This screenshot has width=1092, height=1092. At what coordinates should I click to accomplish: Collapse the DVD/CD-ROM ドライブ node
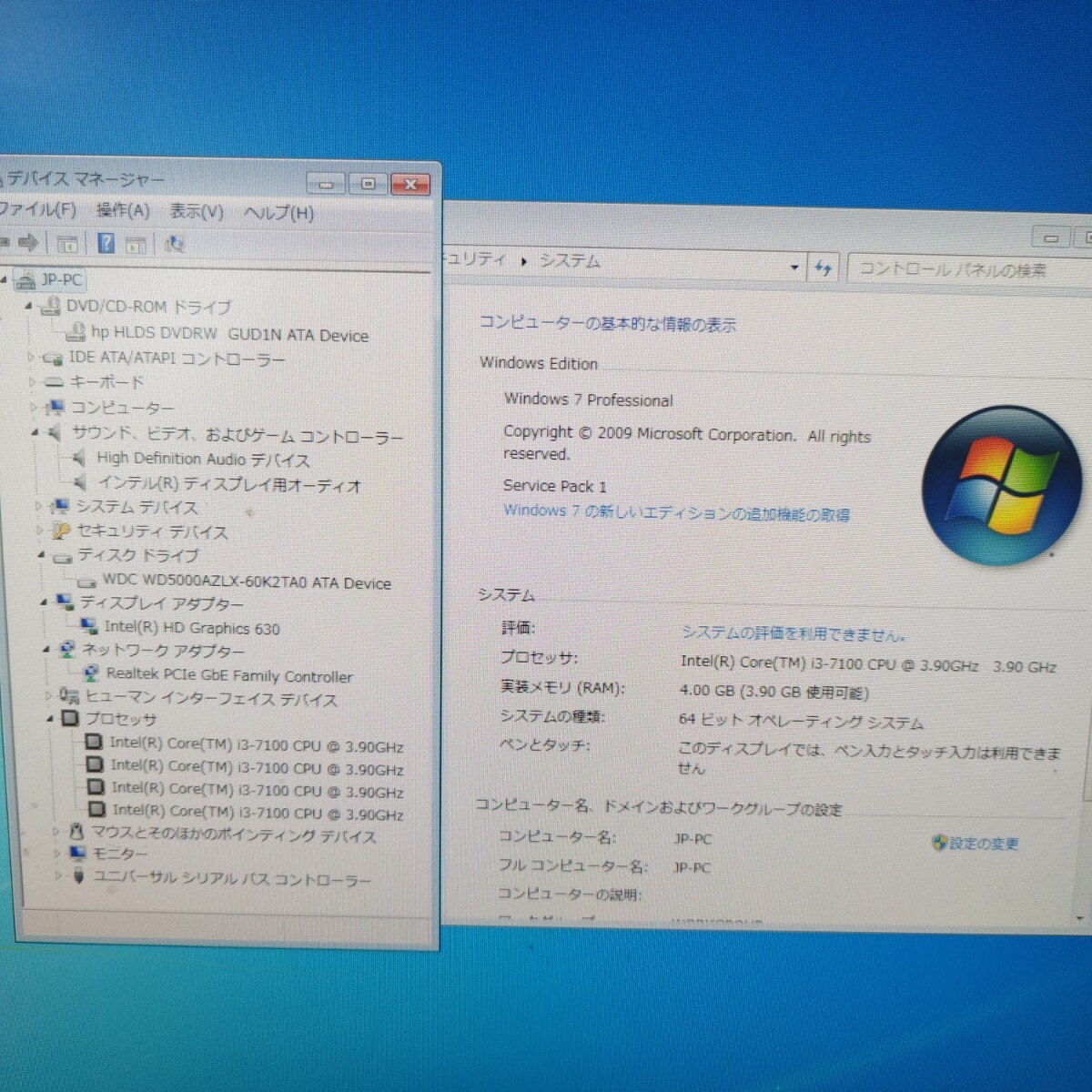28,307
